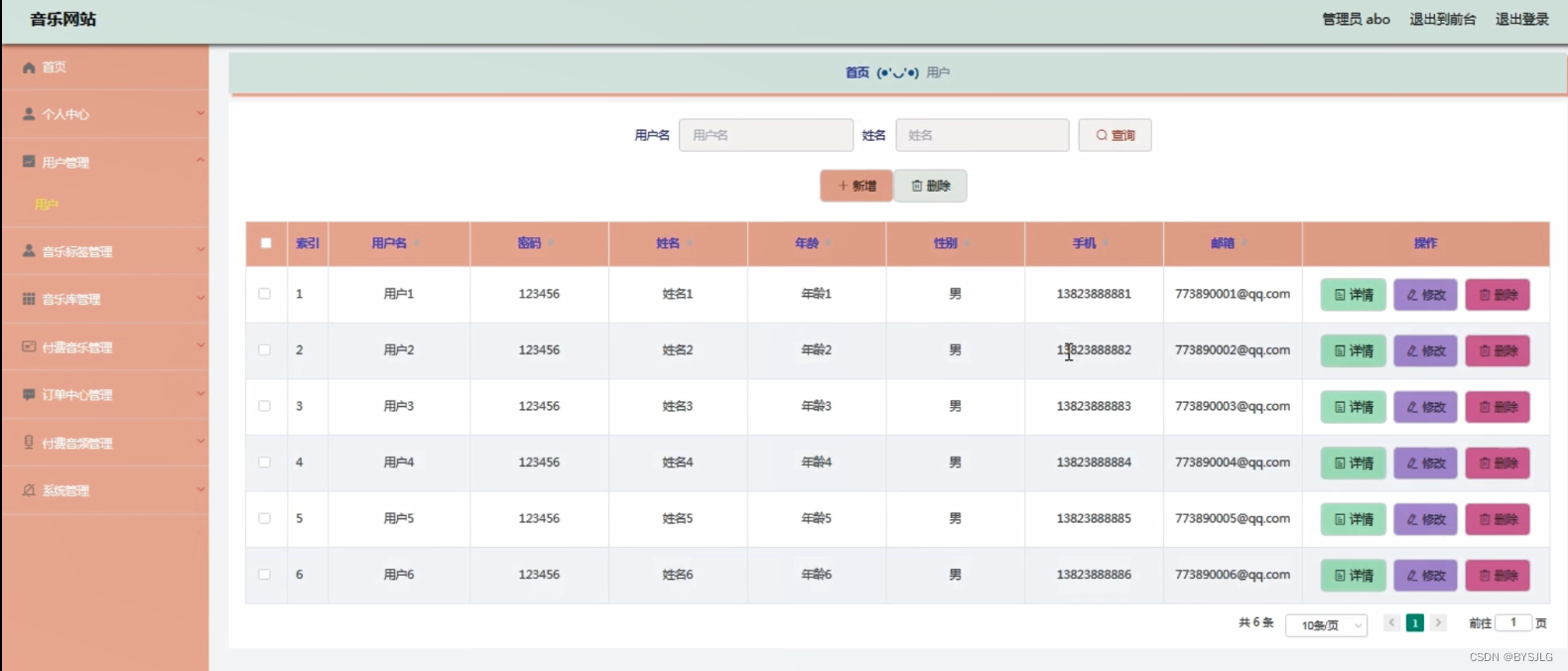The height and width of the screenshot is (671, 1568).
Task: Click the microphone icon for 付费音源管理
Action: point(29,443)
